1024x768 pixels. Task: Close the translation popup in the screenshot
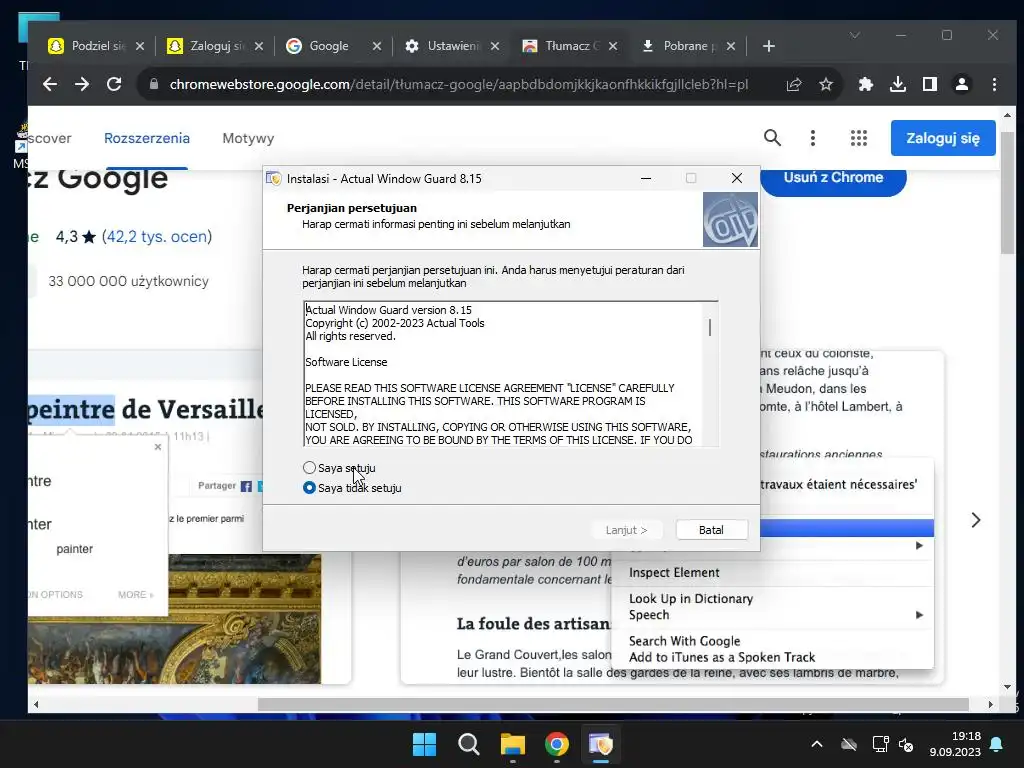157,447
